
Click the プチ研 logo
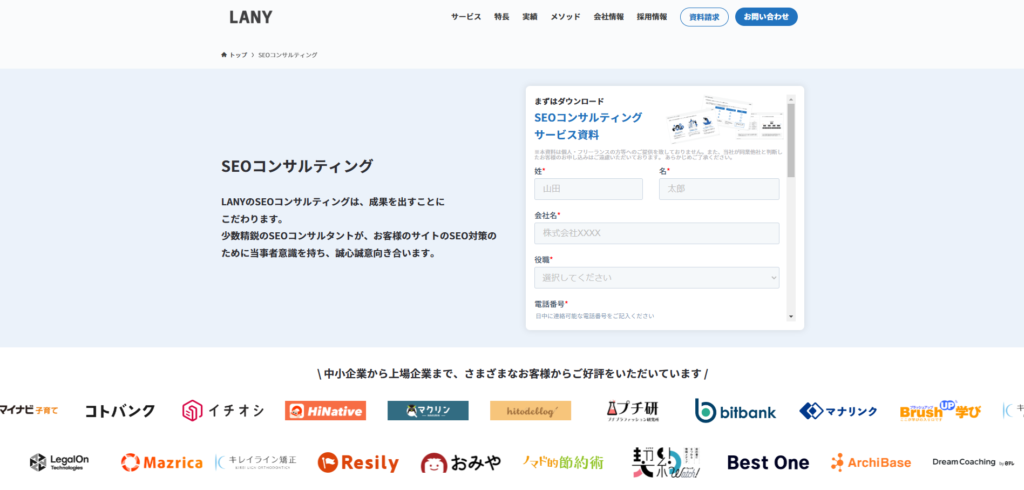tap(633, 411)
